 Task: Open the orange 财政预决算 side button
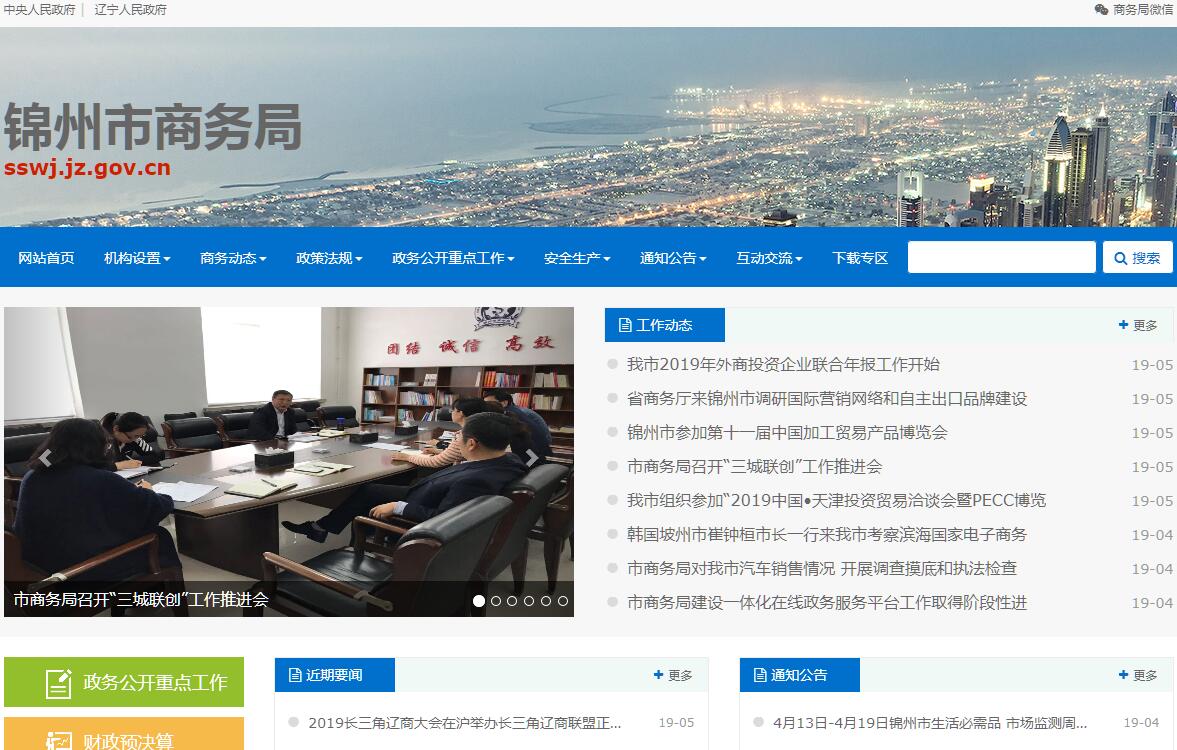(x=124, y=733)
